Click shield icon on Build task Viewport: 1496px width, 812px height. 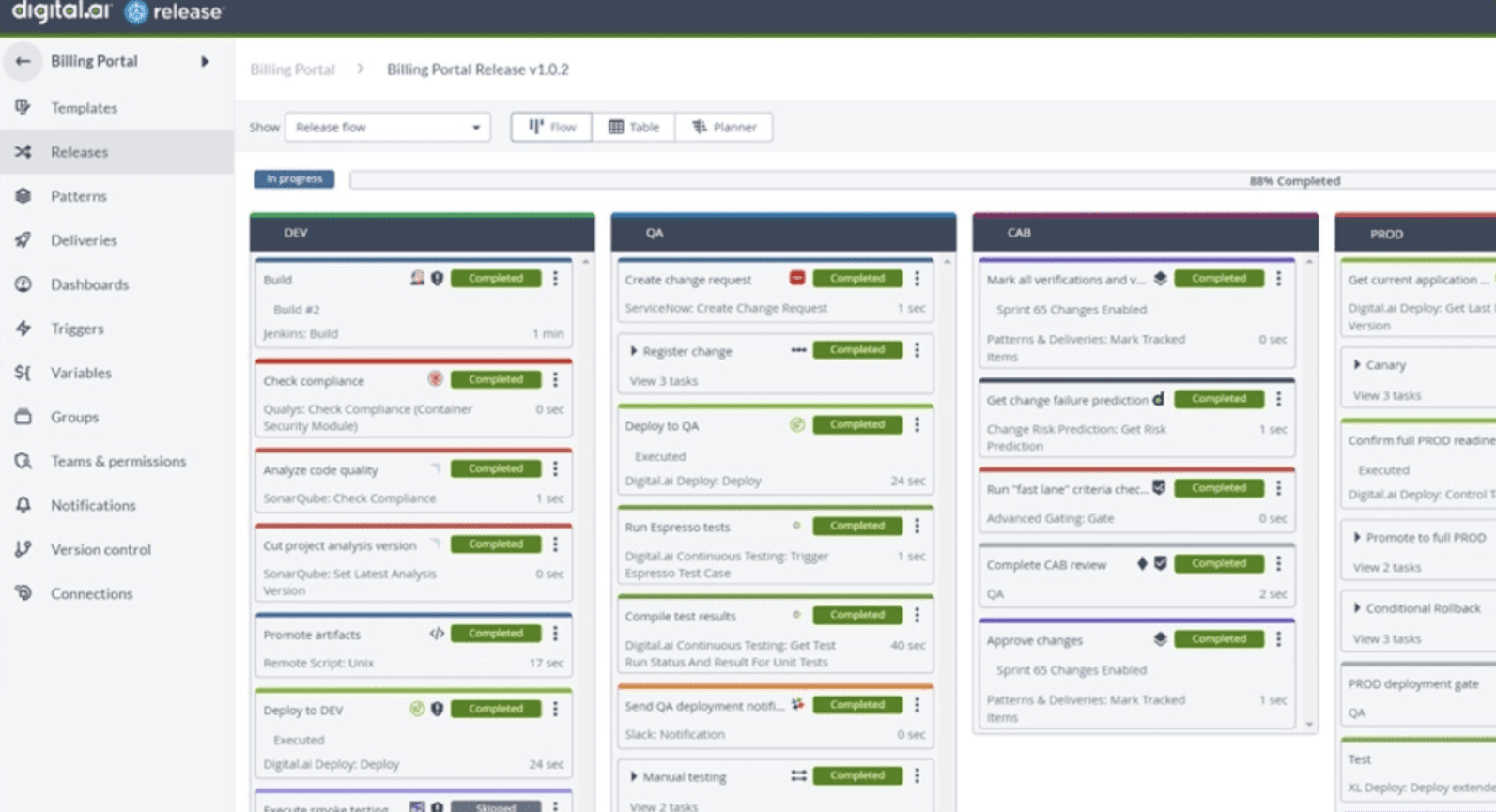pos(437,279)
